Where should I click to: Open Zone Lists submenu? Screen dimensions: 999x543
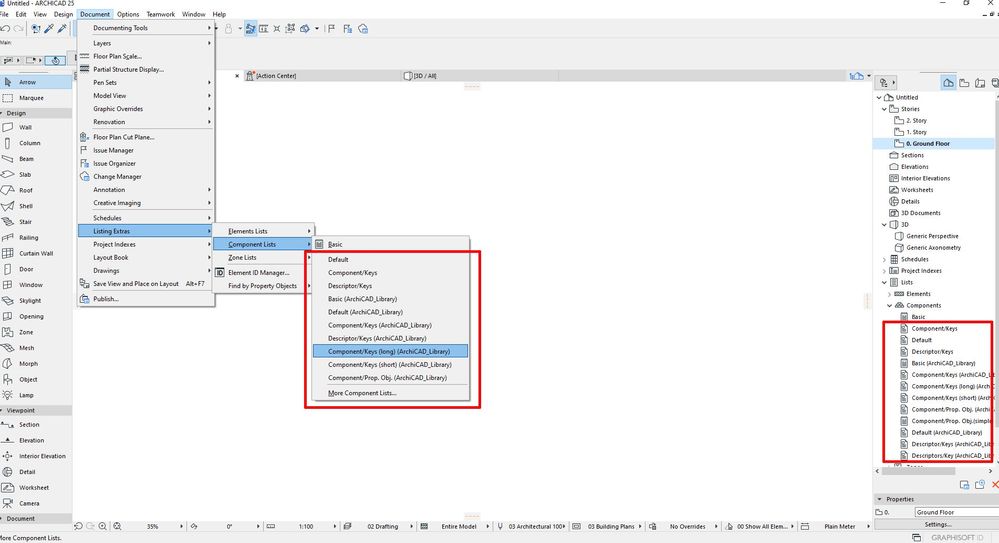click(x=263, y=257)
